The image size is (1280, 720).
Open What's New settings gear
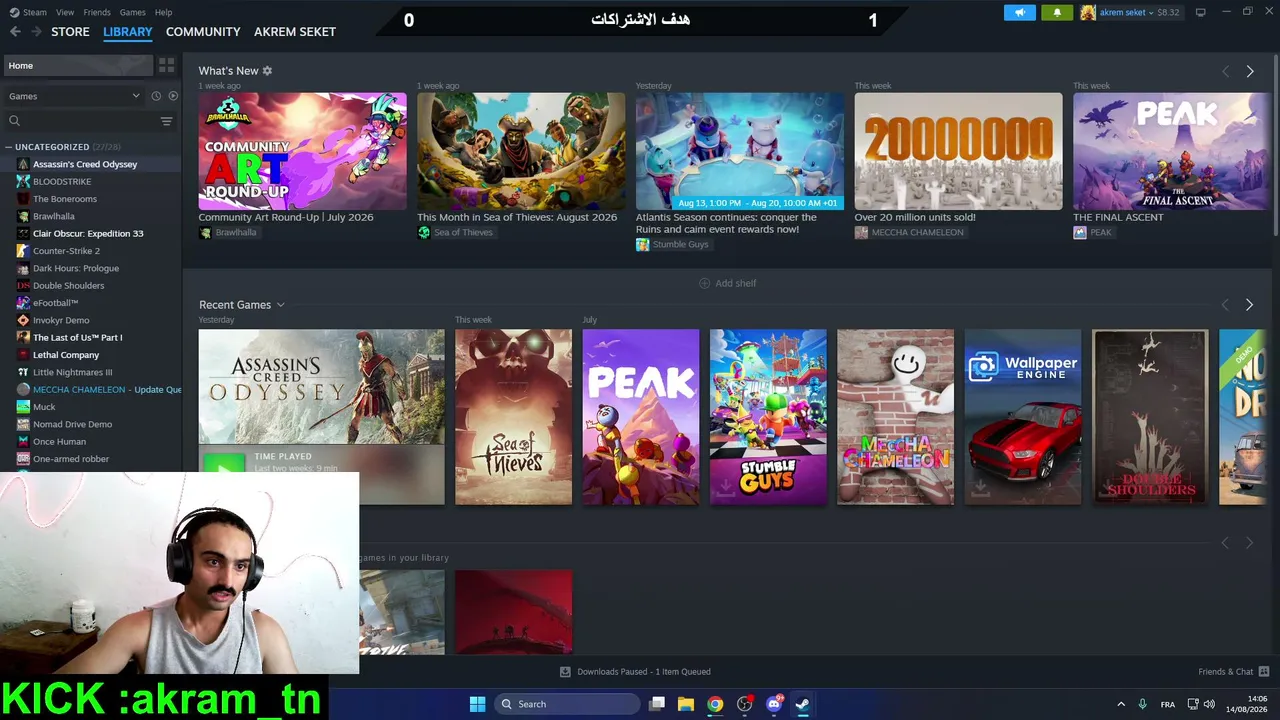tap(267, 71)
